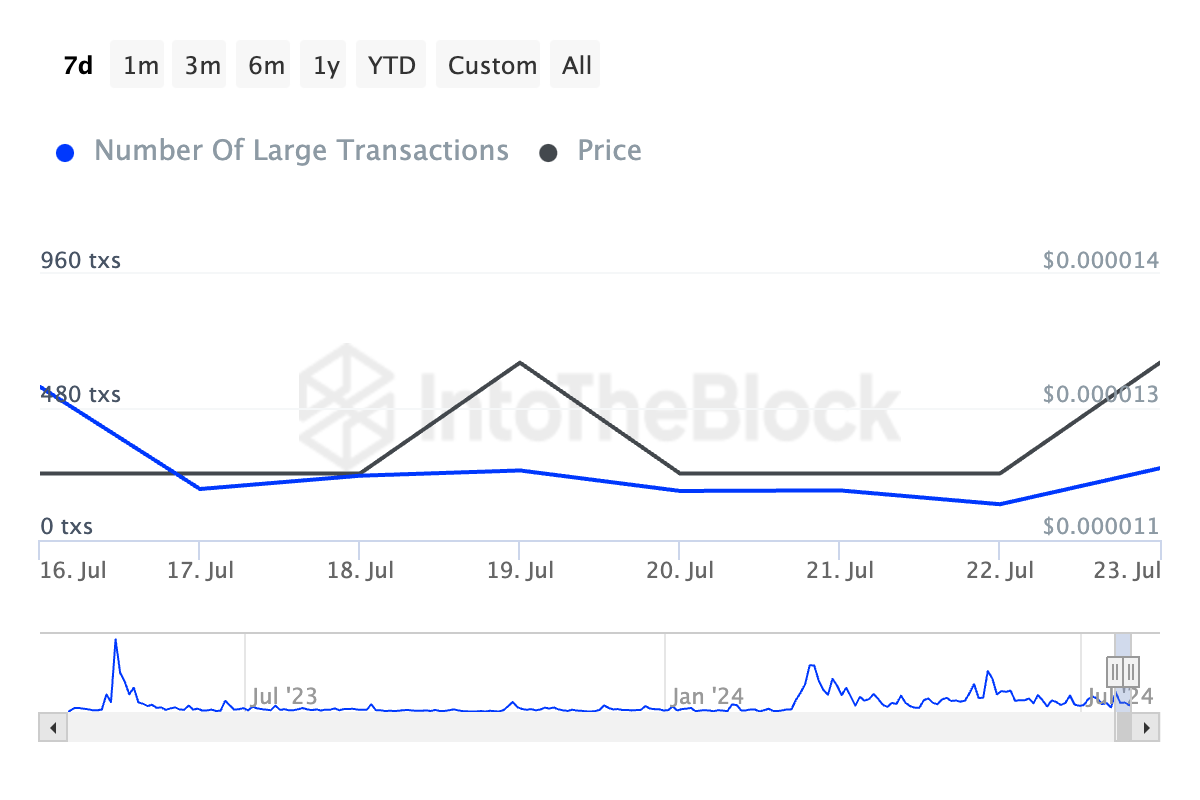Click the blue legend dot
This screenshot has height=800, width=1200.
pyautogui.click(x=65, y=153)
